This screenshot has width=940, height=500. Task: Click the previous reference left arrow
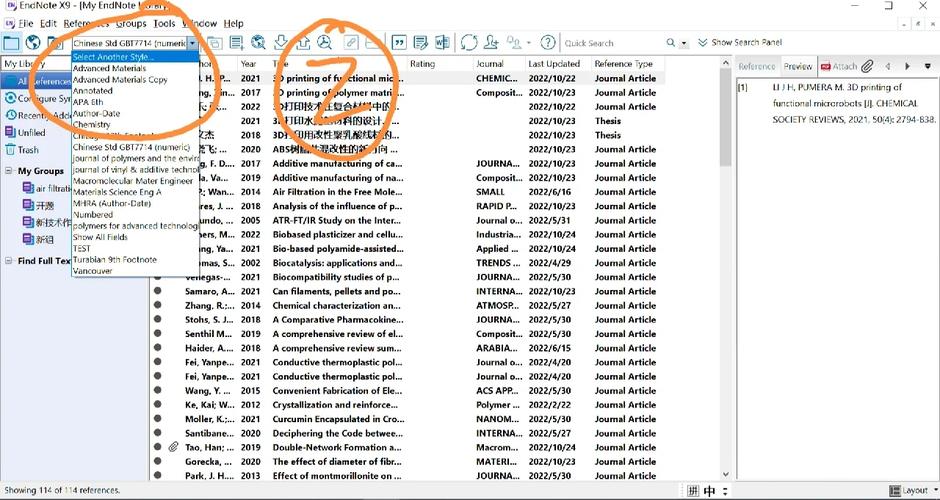pos(888,66)
